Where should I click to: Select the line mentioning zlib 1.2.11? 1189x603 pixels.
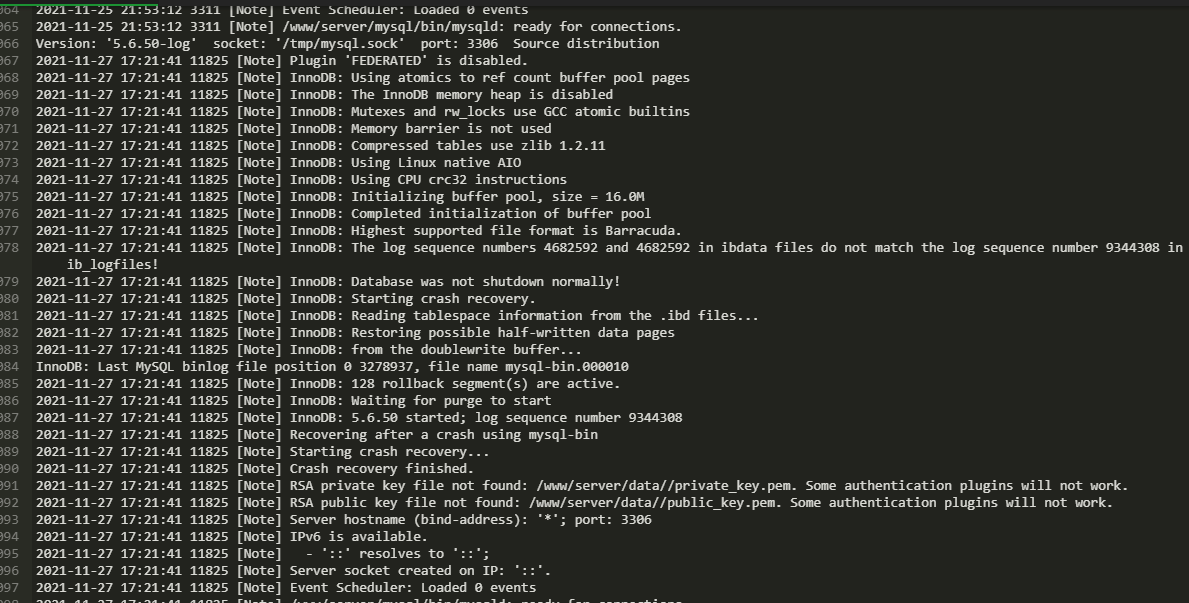[320, 146]
